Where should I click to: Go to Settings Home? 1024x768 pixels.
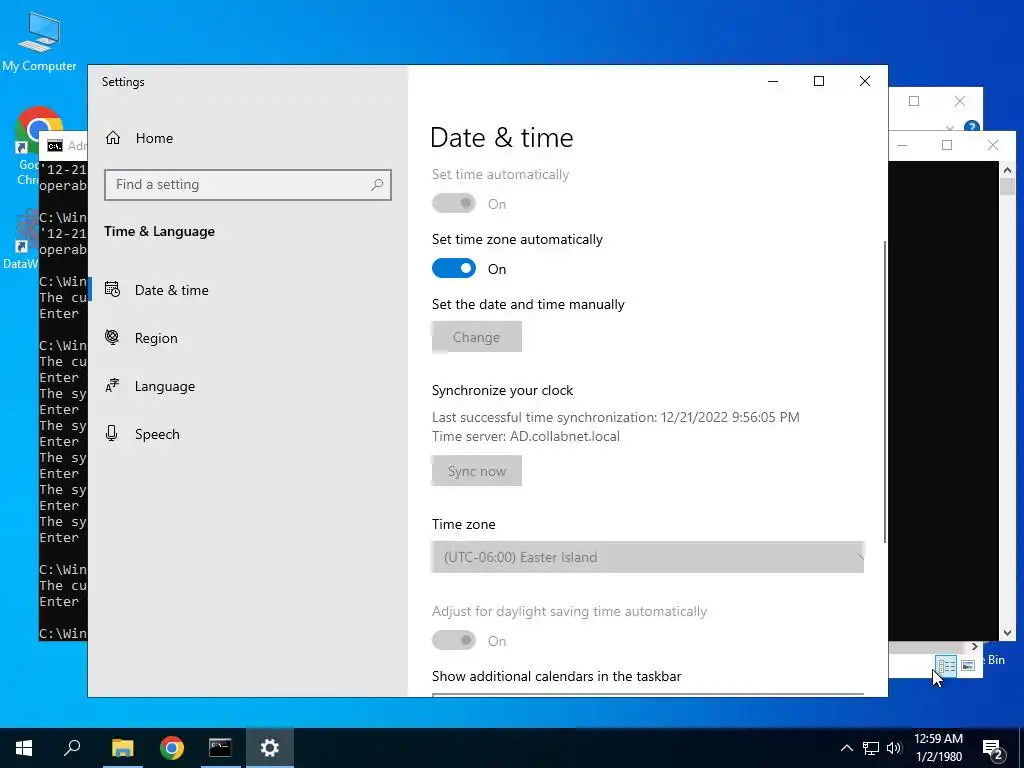point(139,138)
